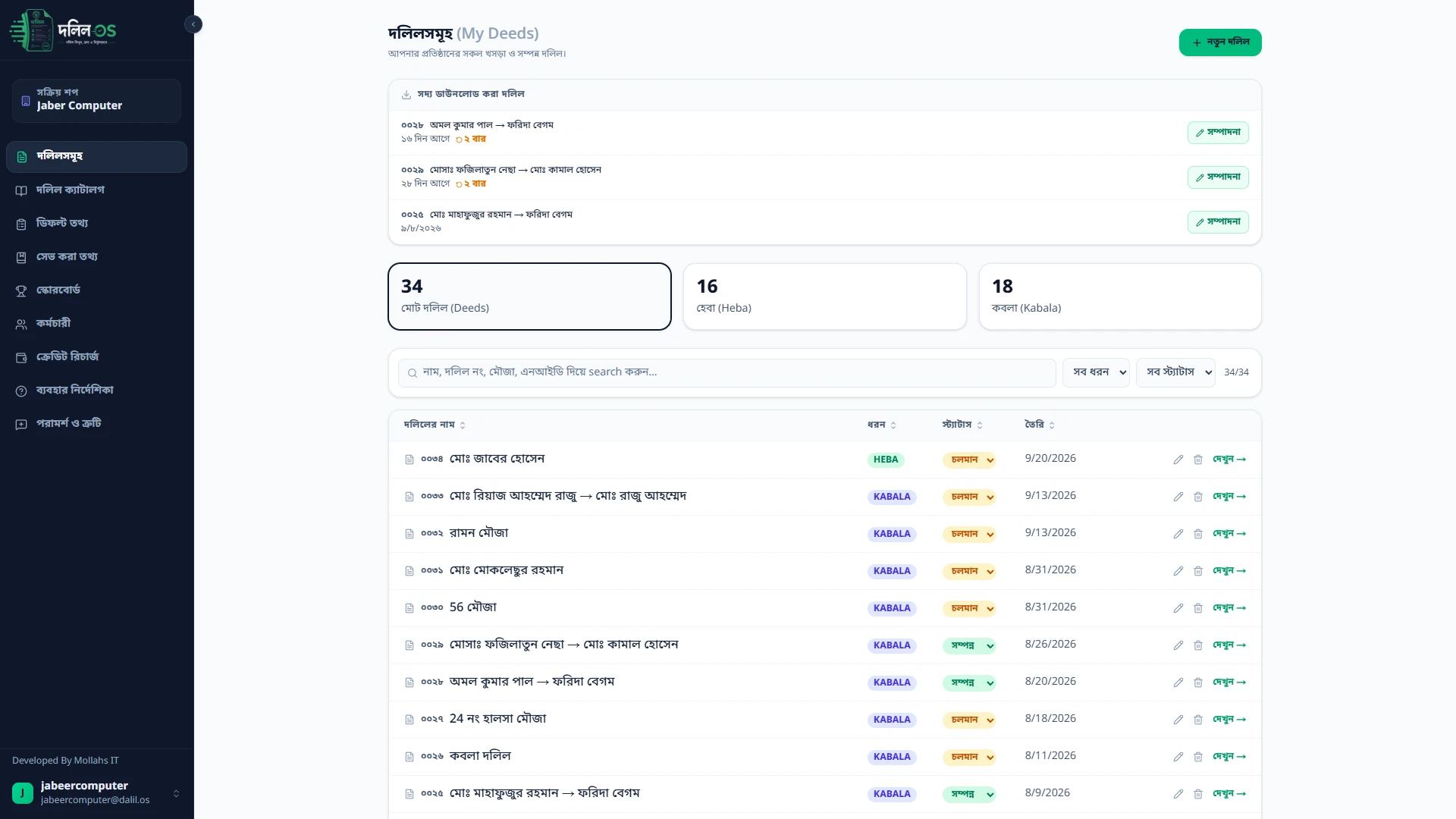Expand the jabeercomputer account menu
Image resolution: width=1456 pixels, height=819 pixels.
click(x=96, y=793)
